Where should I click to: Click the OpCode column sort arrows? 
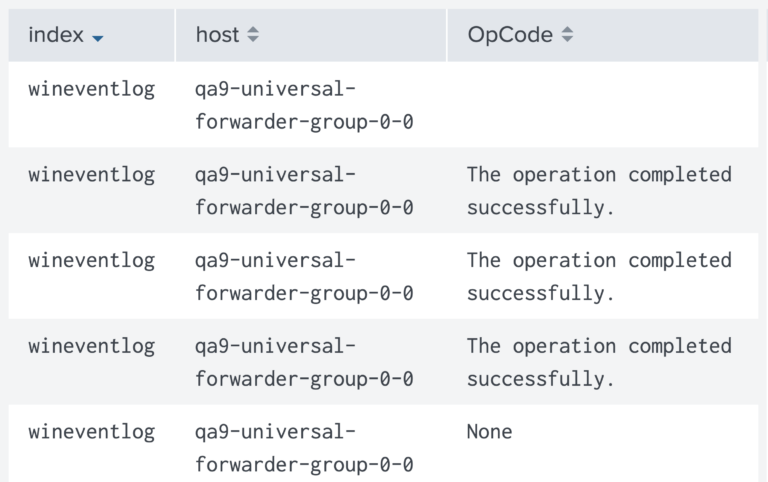(567, 34)
